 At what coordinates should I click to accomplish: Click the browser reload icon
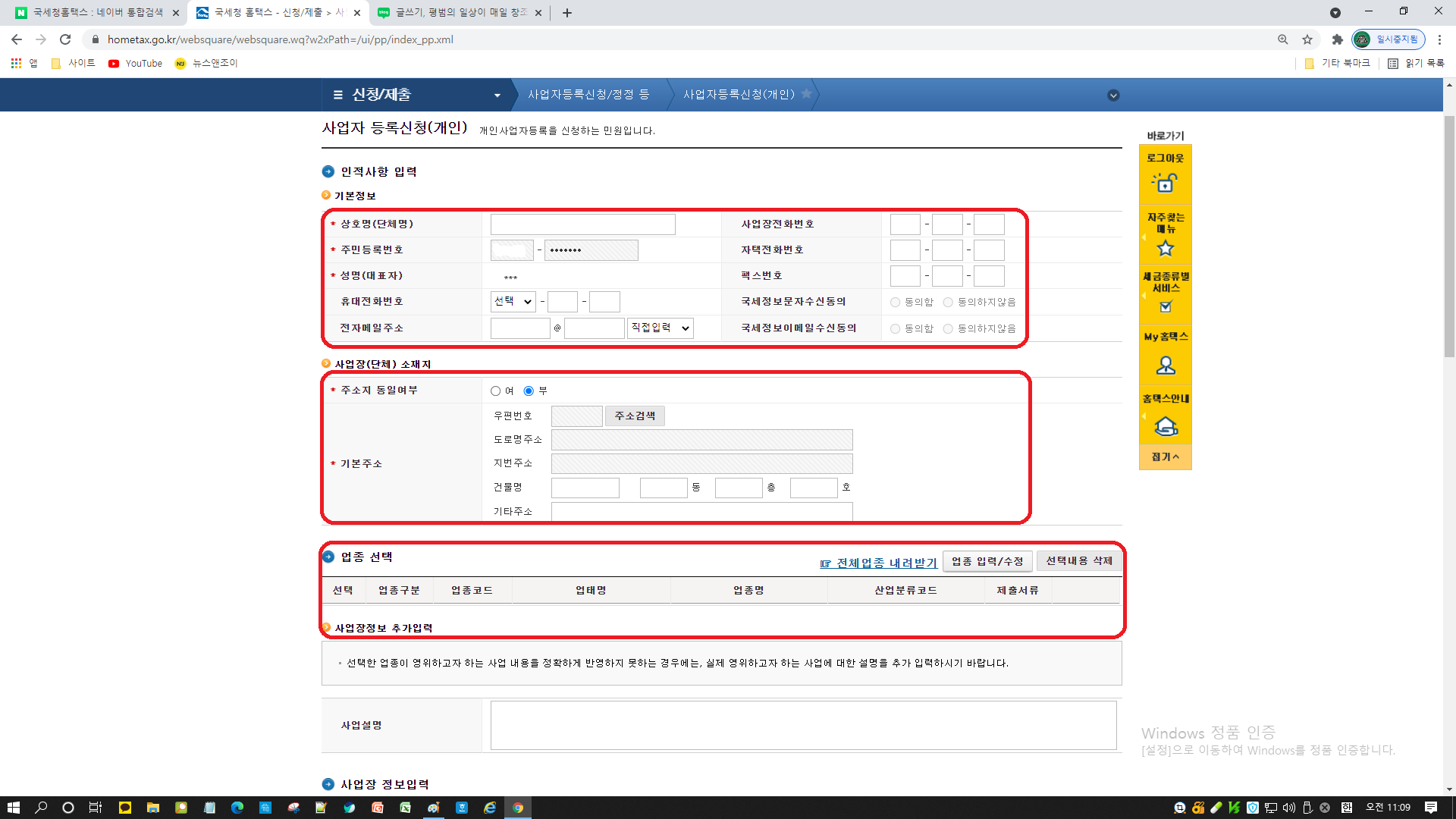tap(65, 39)
